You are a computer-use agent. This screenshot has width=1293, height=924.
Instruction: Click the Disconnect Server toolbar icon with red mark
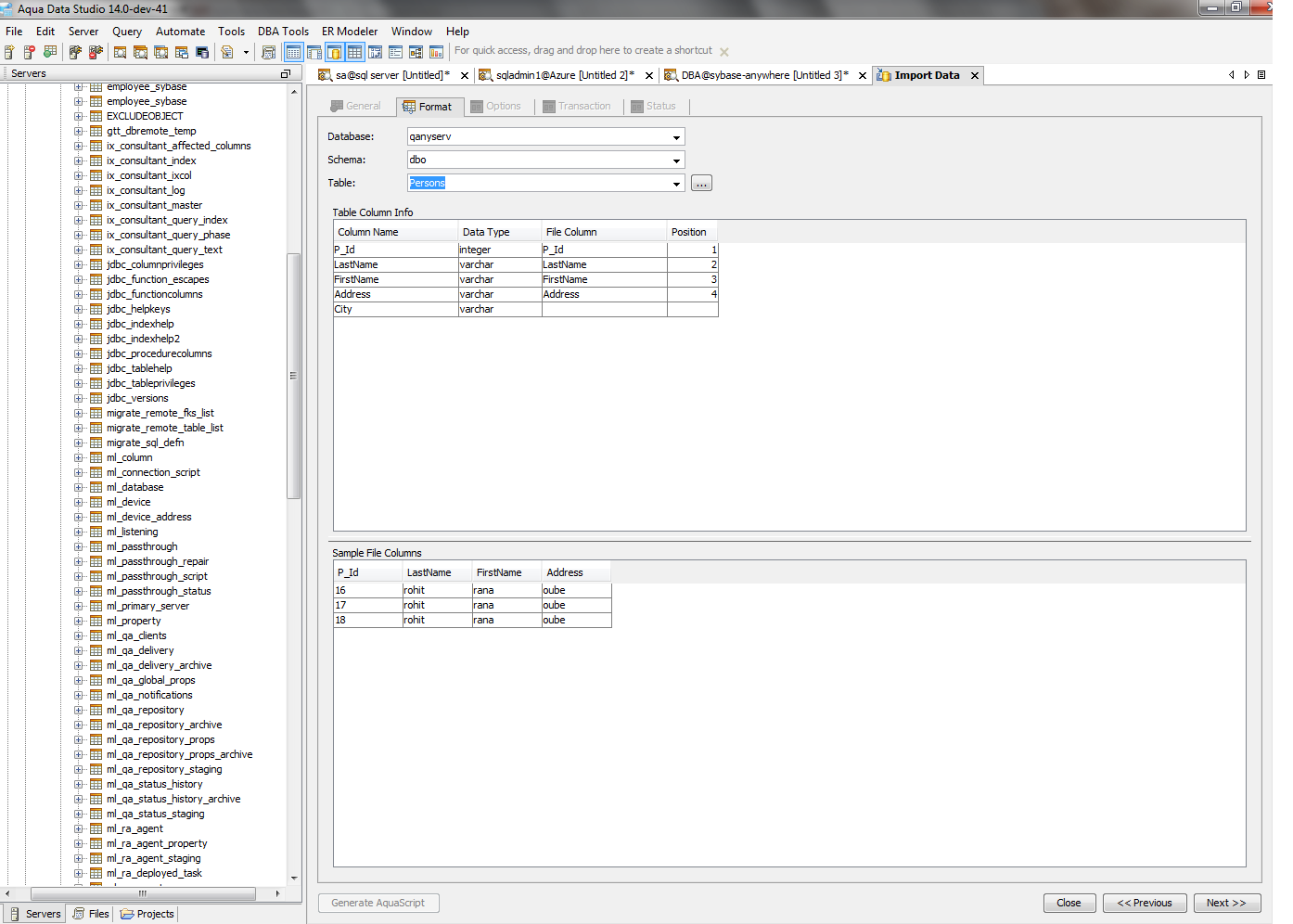click(x=96, y=52)
